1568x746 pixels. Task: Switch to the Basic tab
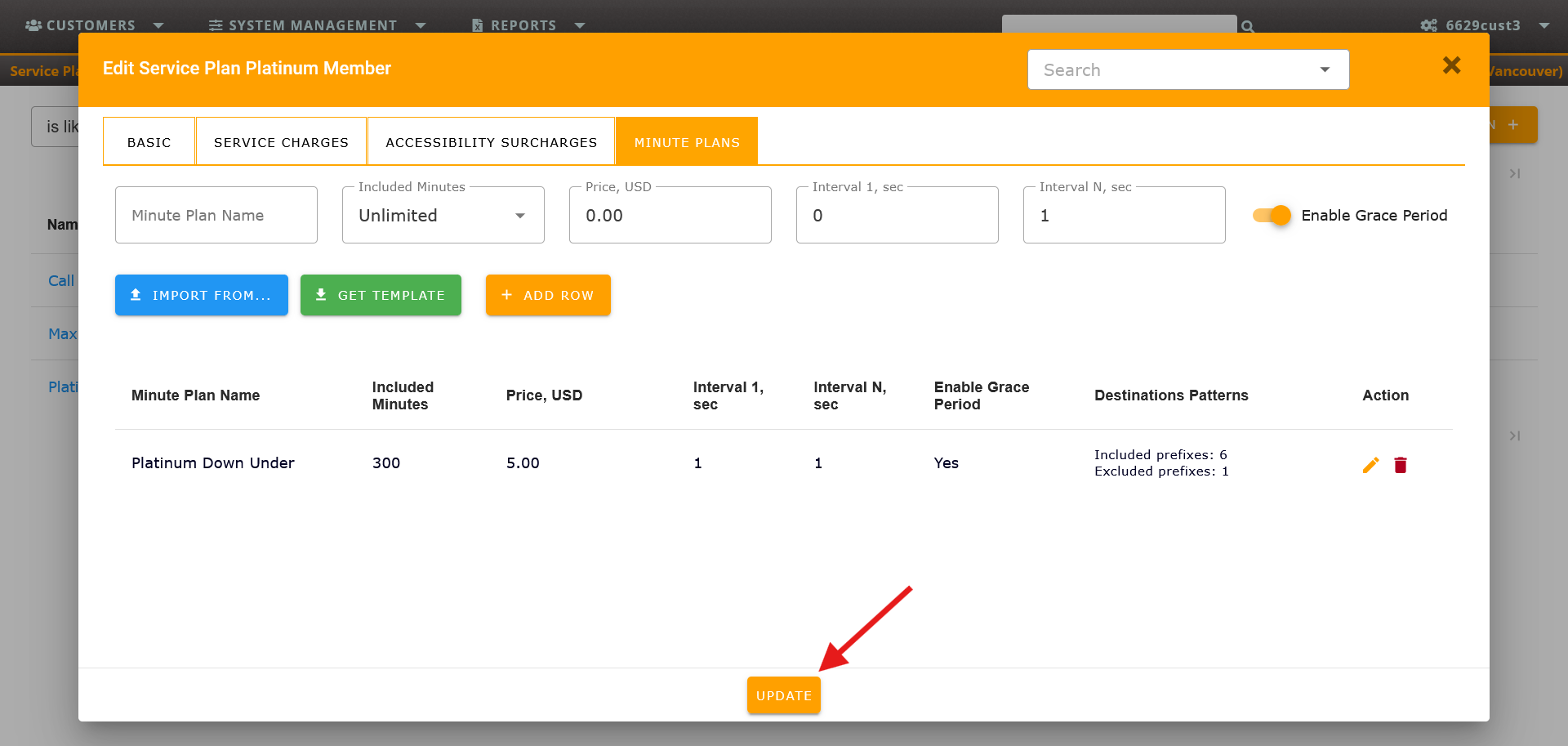tap(149, 141)
